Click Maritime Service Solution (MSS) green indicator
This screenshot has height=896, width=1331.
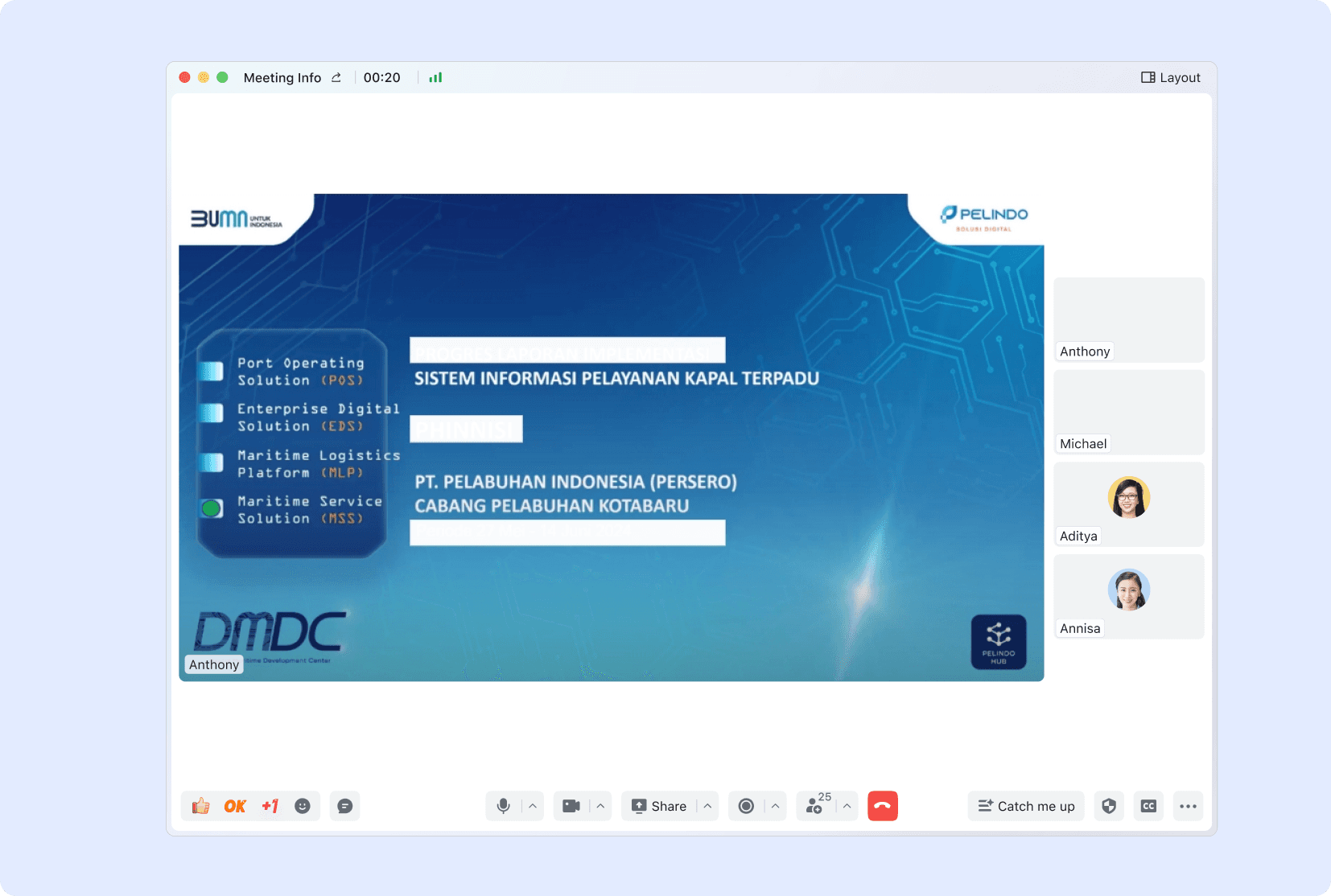click(x=212, y=508)
